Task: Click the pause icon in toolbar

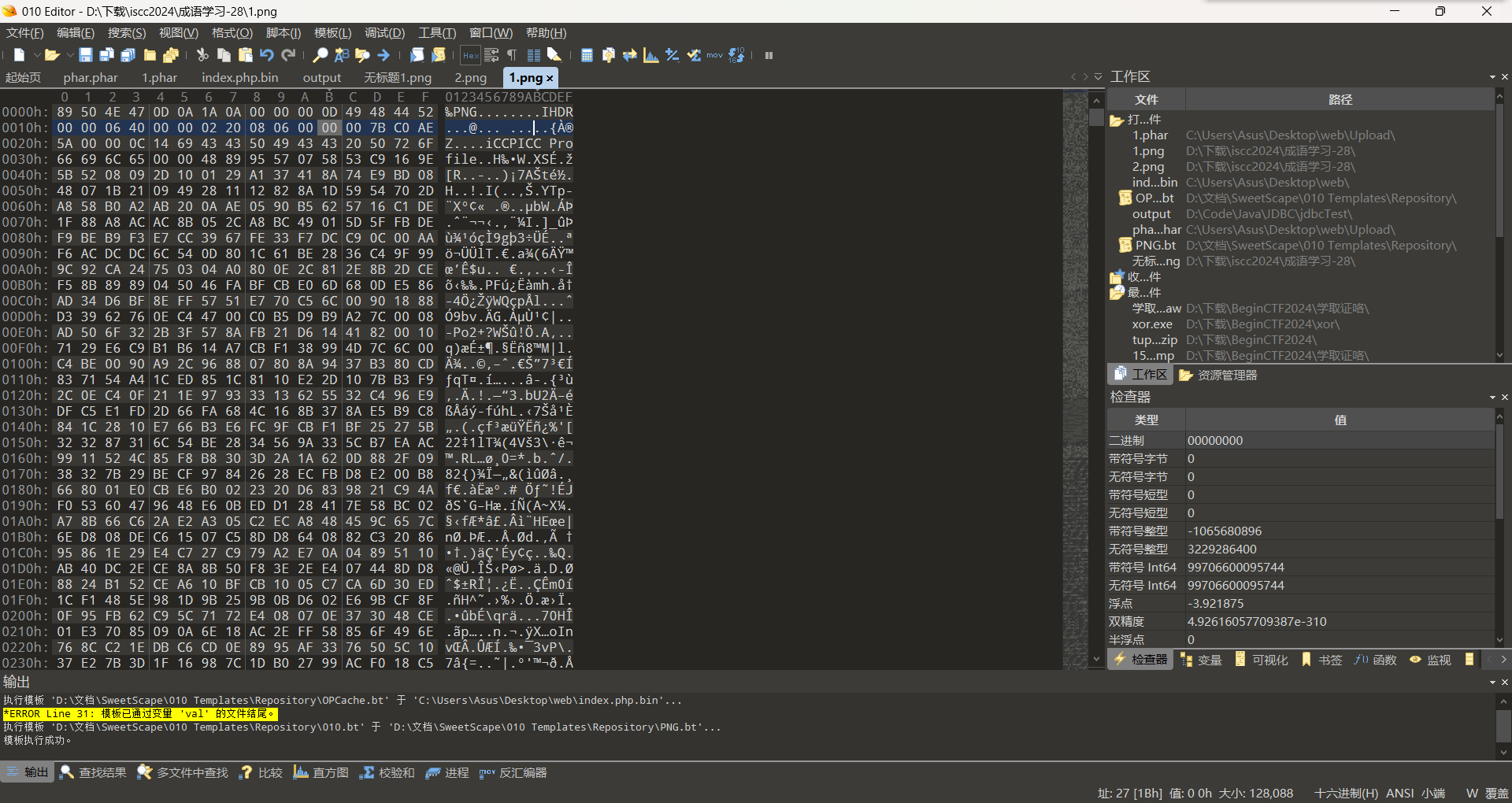Action: click(769, 55)
